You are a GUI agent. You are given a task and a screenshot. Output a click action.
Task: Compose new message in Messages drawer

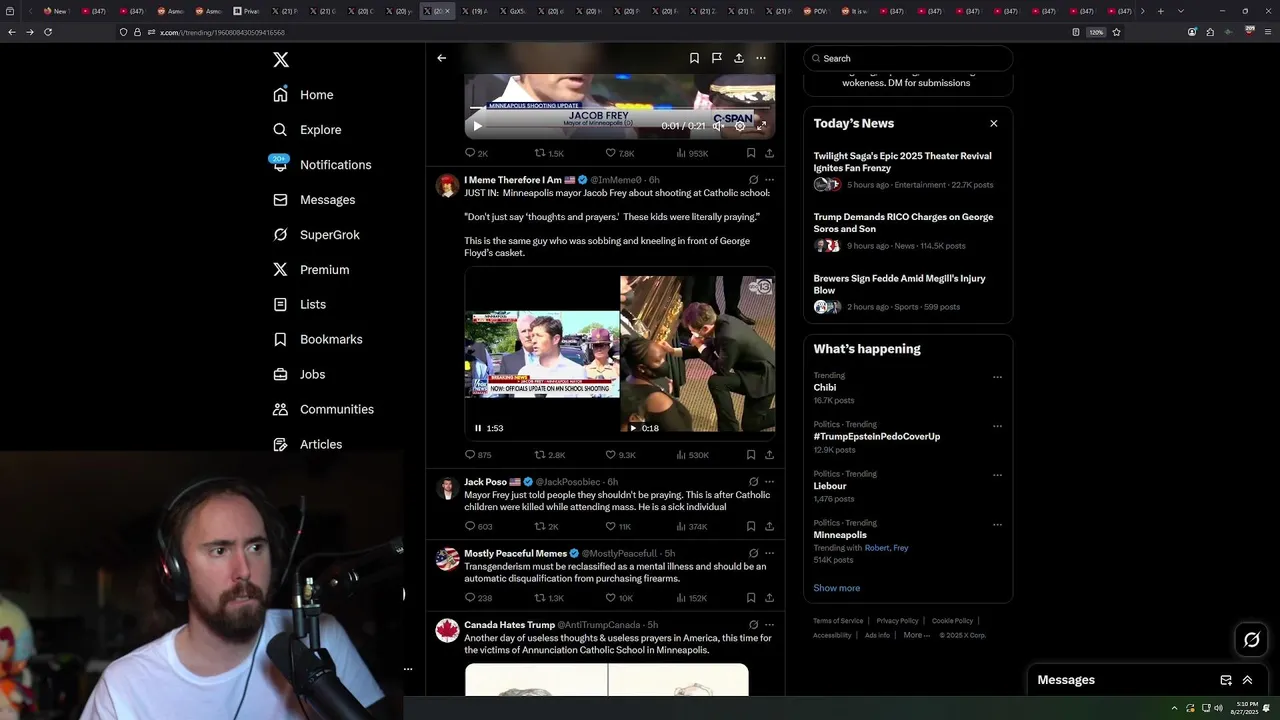click(x=1226, y=680)
